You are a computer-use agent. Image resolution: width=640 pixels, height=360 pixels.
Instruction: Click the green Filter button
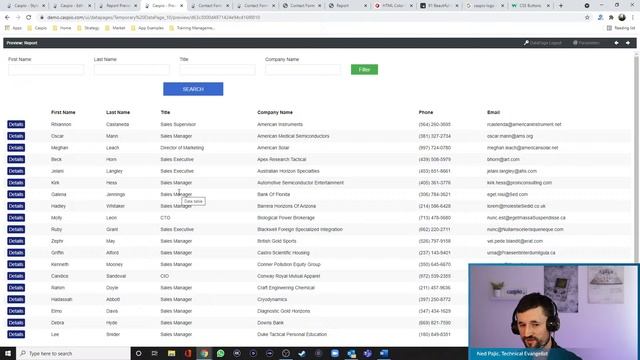[364, 69]
